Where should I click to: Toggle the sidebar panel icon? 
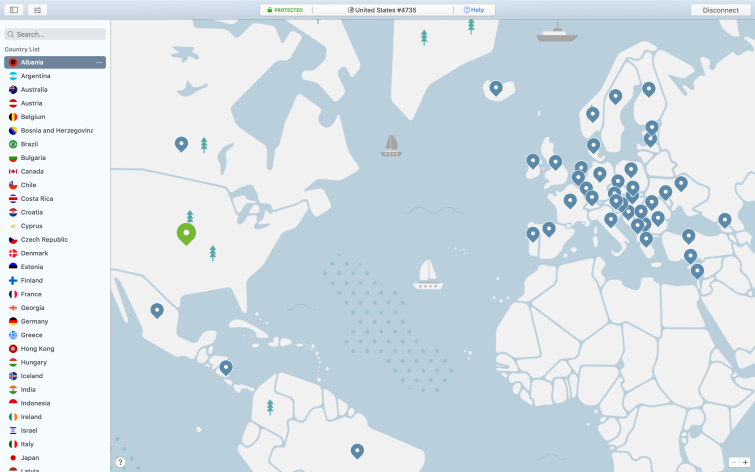[14, 10]
